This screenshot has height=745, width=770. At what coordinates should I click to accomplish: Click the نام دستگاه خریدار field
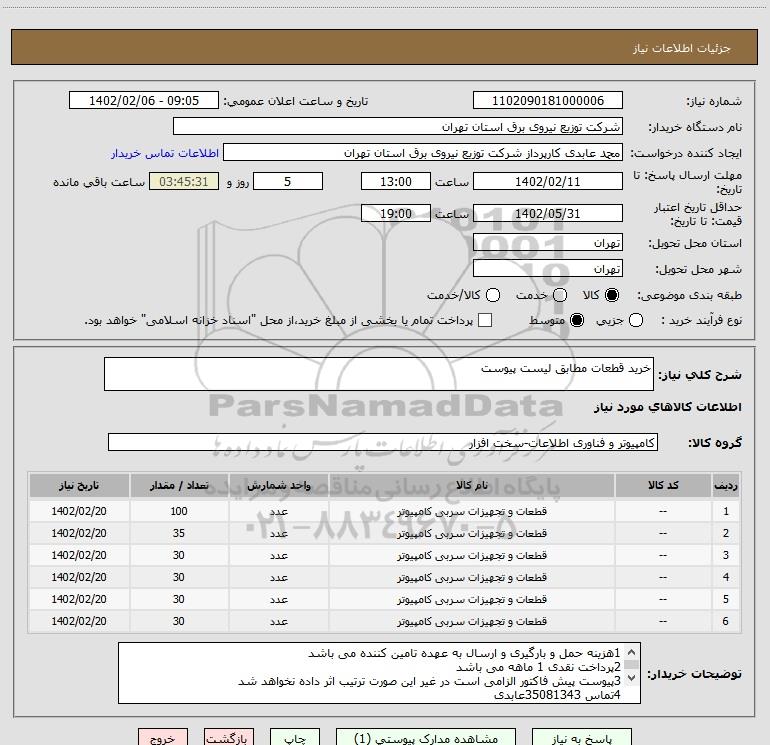(398, 127)
